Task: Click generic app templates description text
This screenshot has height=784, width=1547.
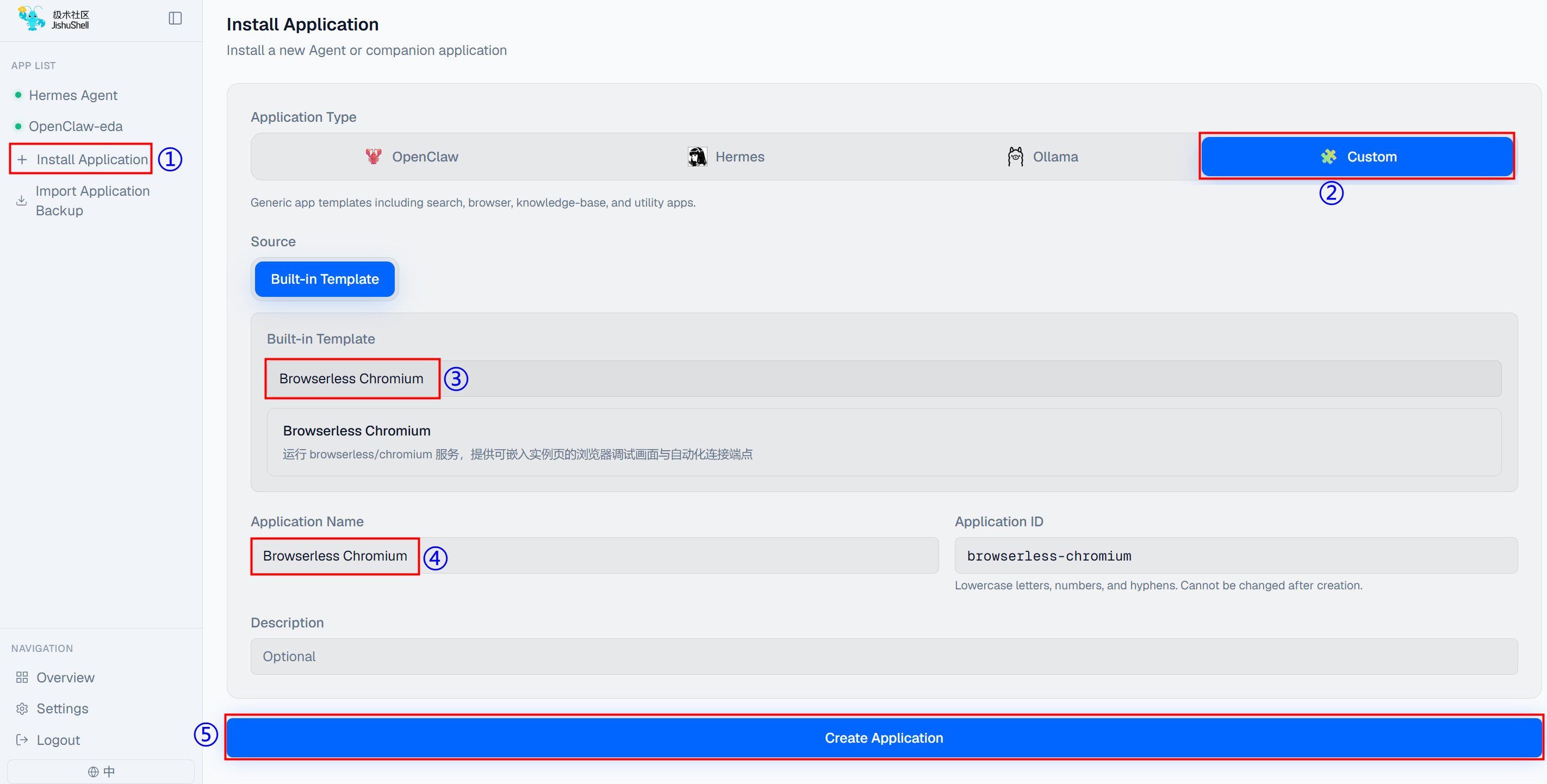Action: pos(473,202)
